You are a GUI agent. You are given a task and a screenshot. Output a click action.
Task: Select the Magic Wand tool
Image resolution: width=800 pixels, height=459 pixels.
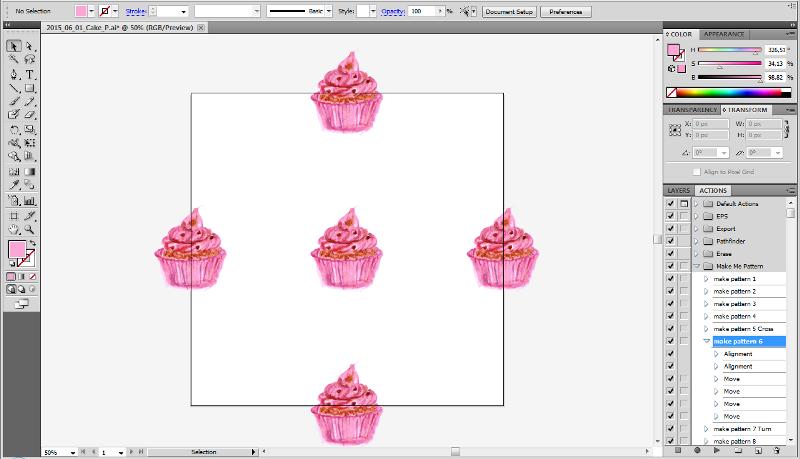(x=14, y=60)
